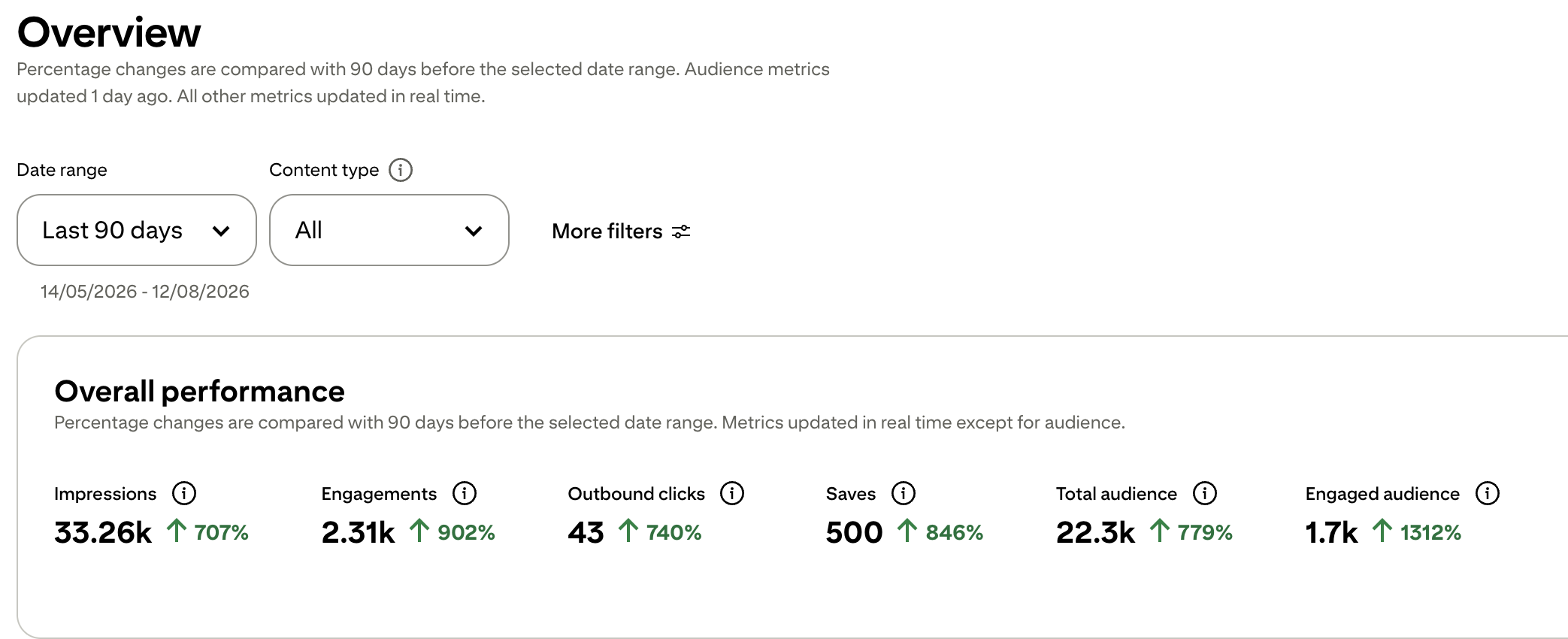Select the Impressions 33.26k metric
This screenshot has height=639, width=1568.
(103, 532)
